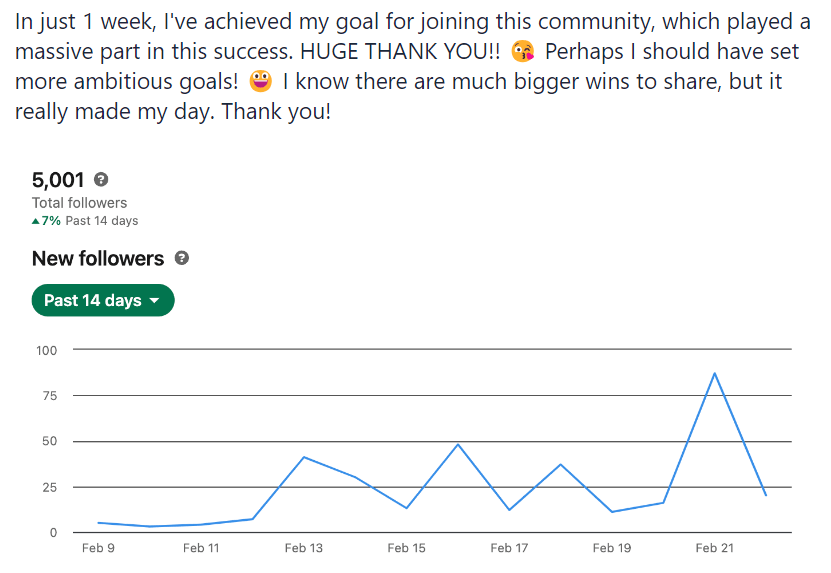Click the Feb 9 x-axis label
This screenshot has width=831, height=573.
tap(98, 548)
